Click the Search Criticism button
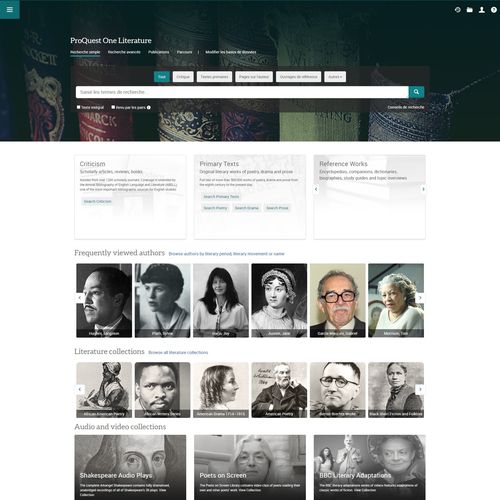 click(x=97, y=201)
